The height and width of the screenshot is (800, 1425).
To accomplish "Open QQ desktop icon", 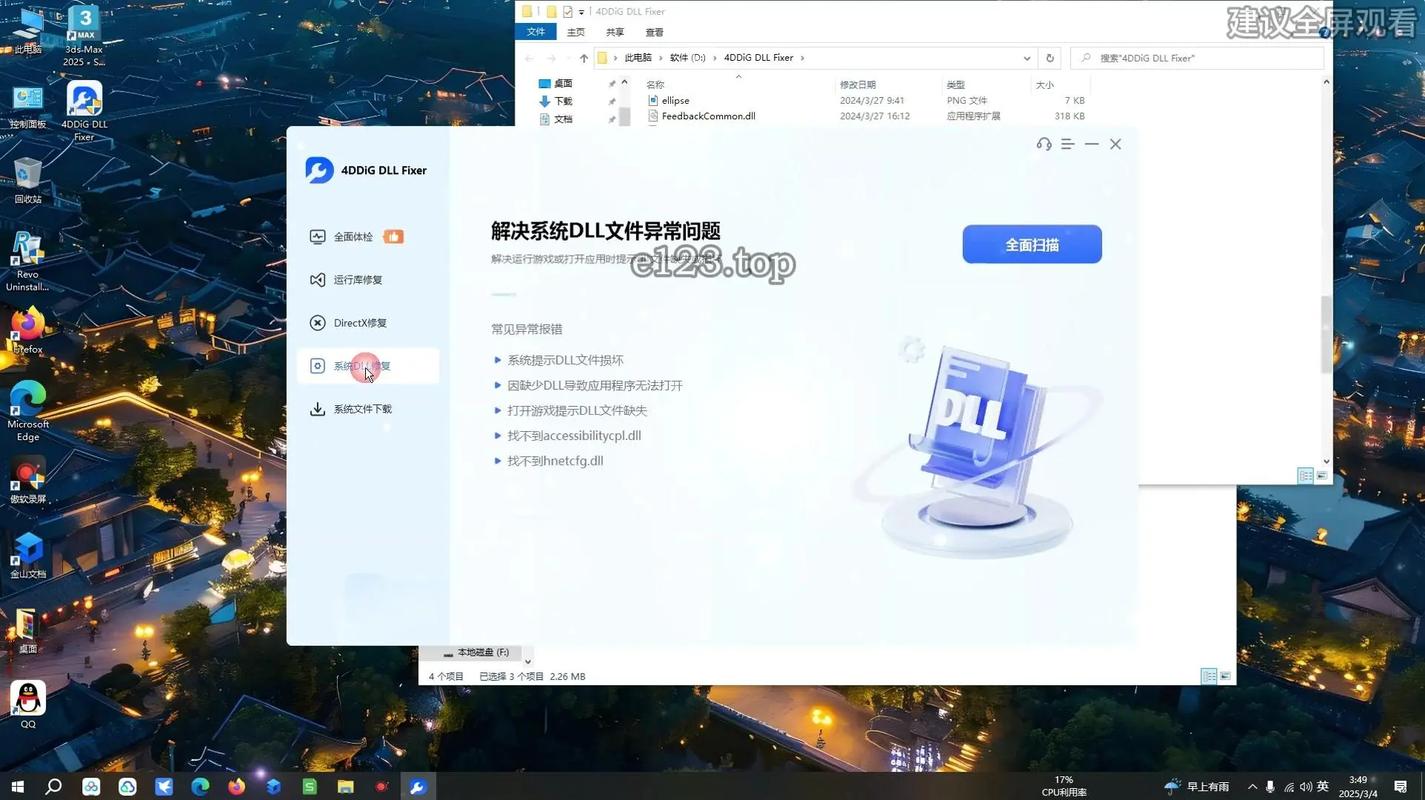I will pyautogui.click(x=28, y=705).
